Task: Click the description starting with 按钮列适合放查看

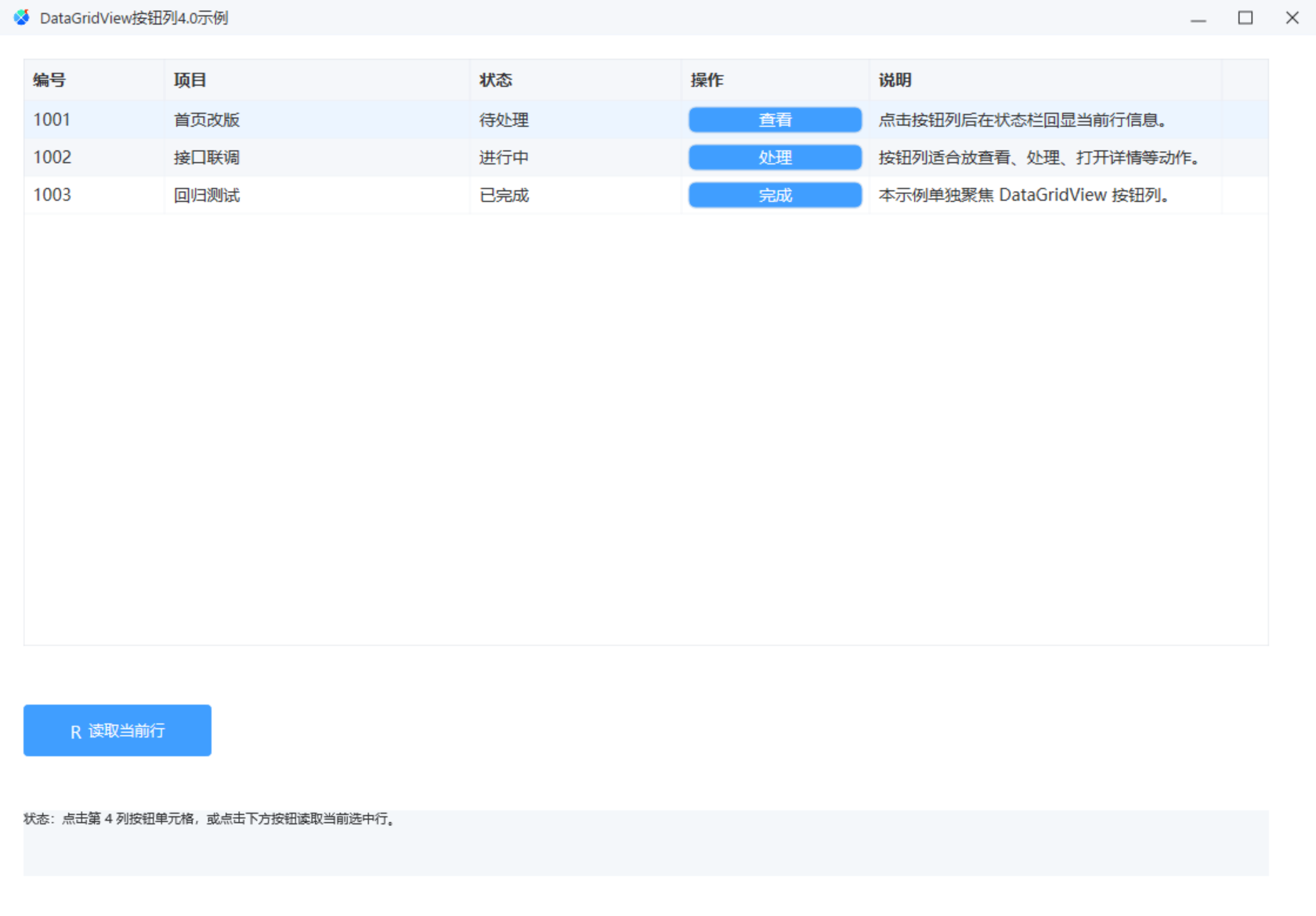Action: pyautogui.click(x=1046, y=157)
